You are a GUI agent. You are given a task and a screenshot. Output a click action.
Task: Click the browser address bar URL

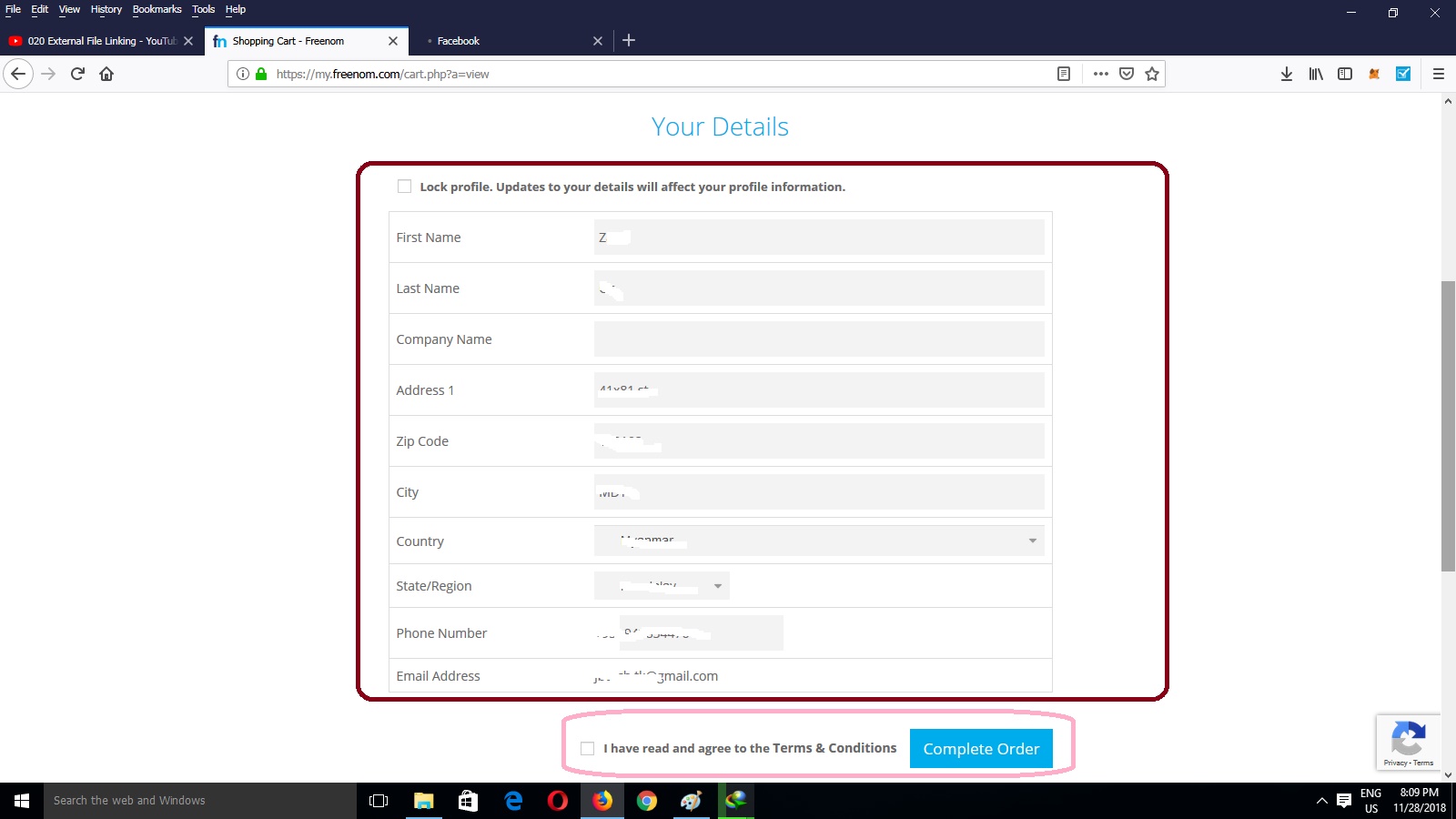pyautogui.click(x=383, y=74)
